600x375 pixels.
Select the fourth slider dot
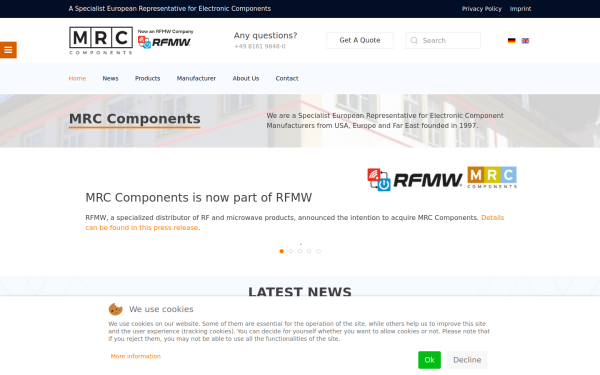[x=309, y=251]
